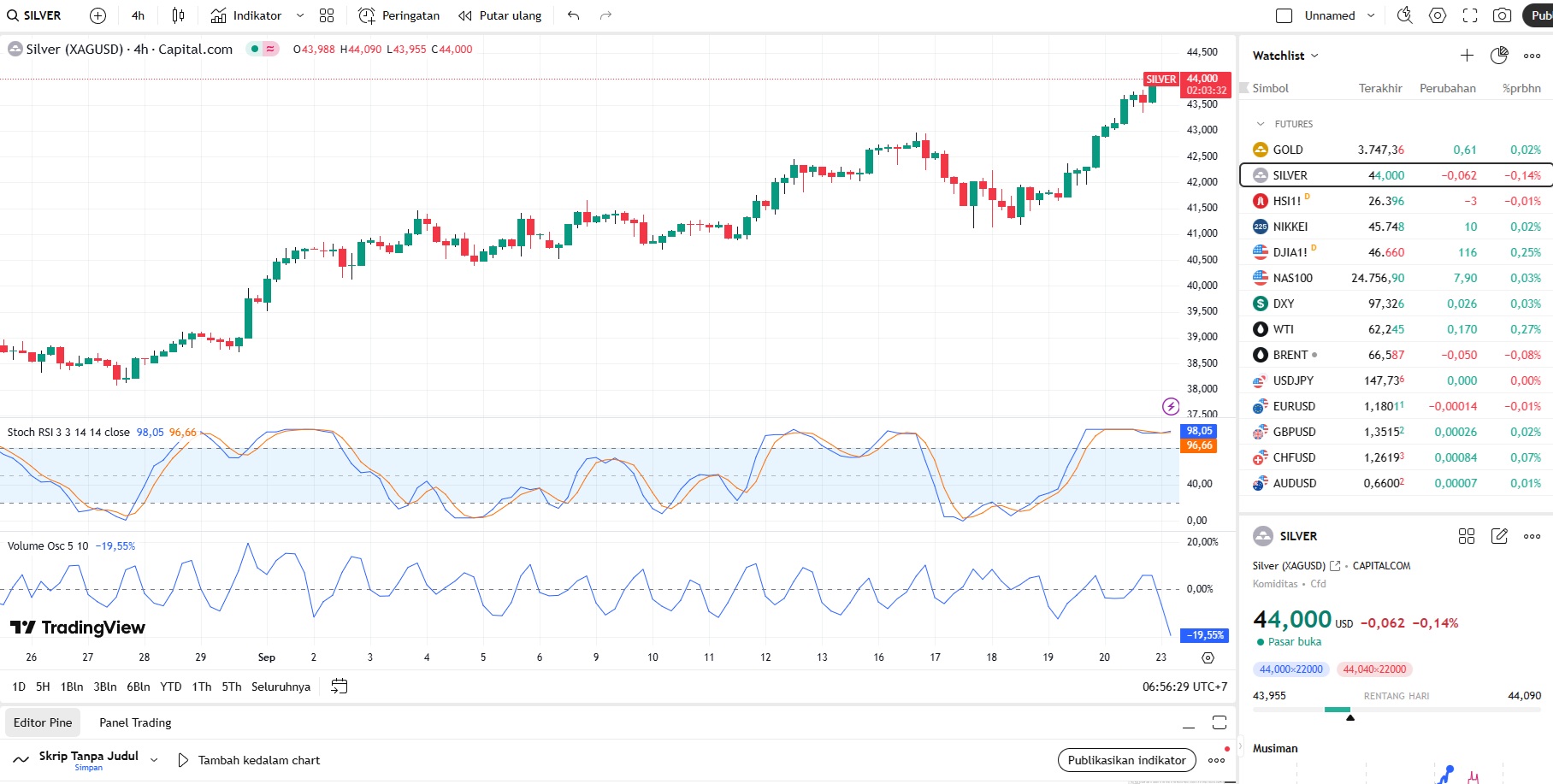Collapse the FUTURES watchlist section

coord(1261,124)
